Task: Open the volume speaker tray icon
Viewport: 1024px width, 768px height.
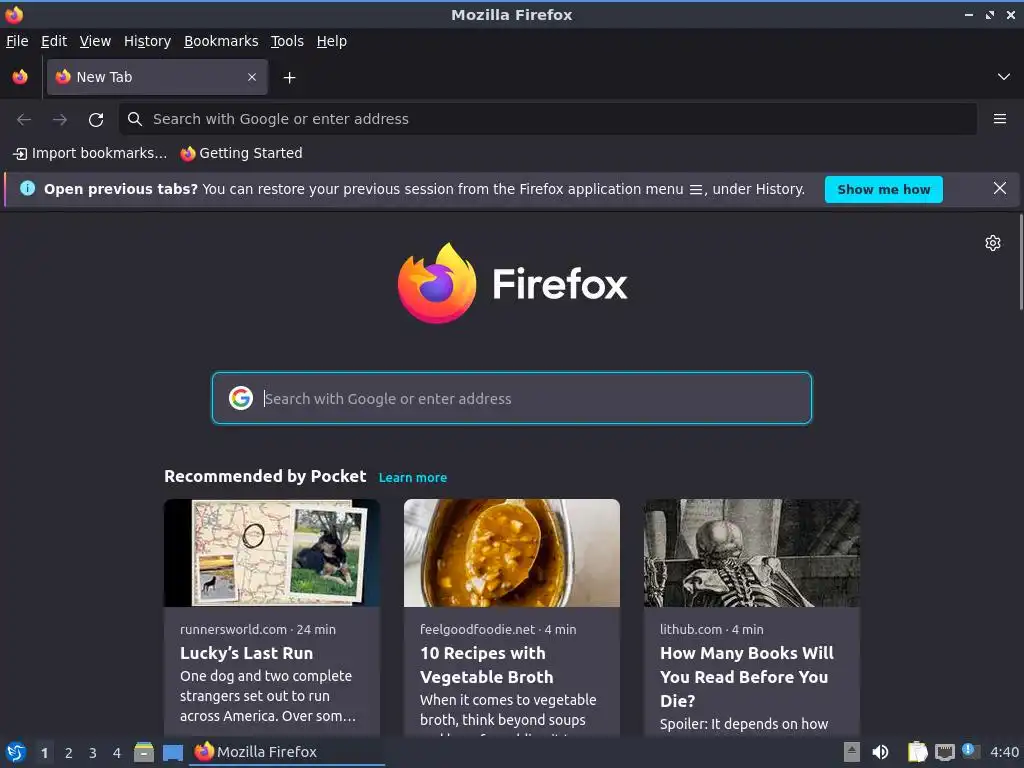Action: pyautogui.click(x=880, y=752)
